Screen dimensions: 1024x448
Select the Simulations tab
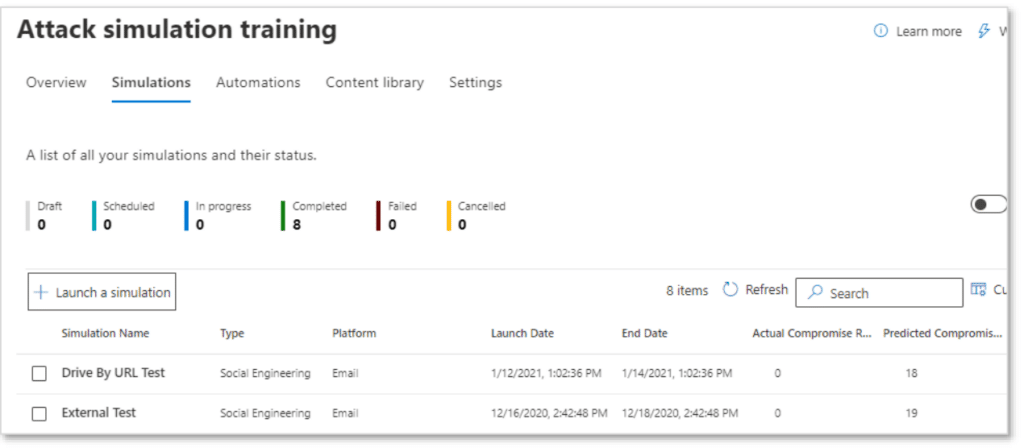pyautogui.click(x=151, y=82)
